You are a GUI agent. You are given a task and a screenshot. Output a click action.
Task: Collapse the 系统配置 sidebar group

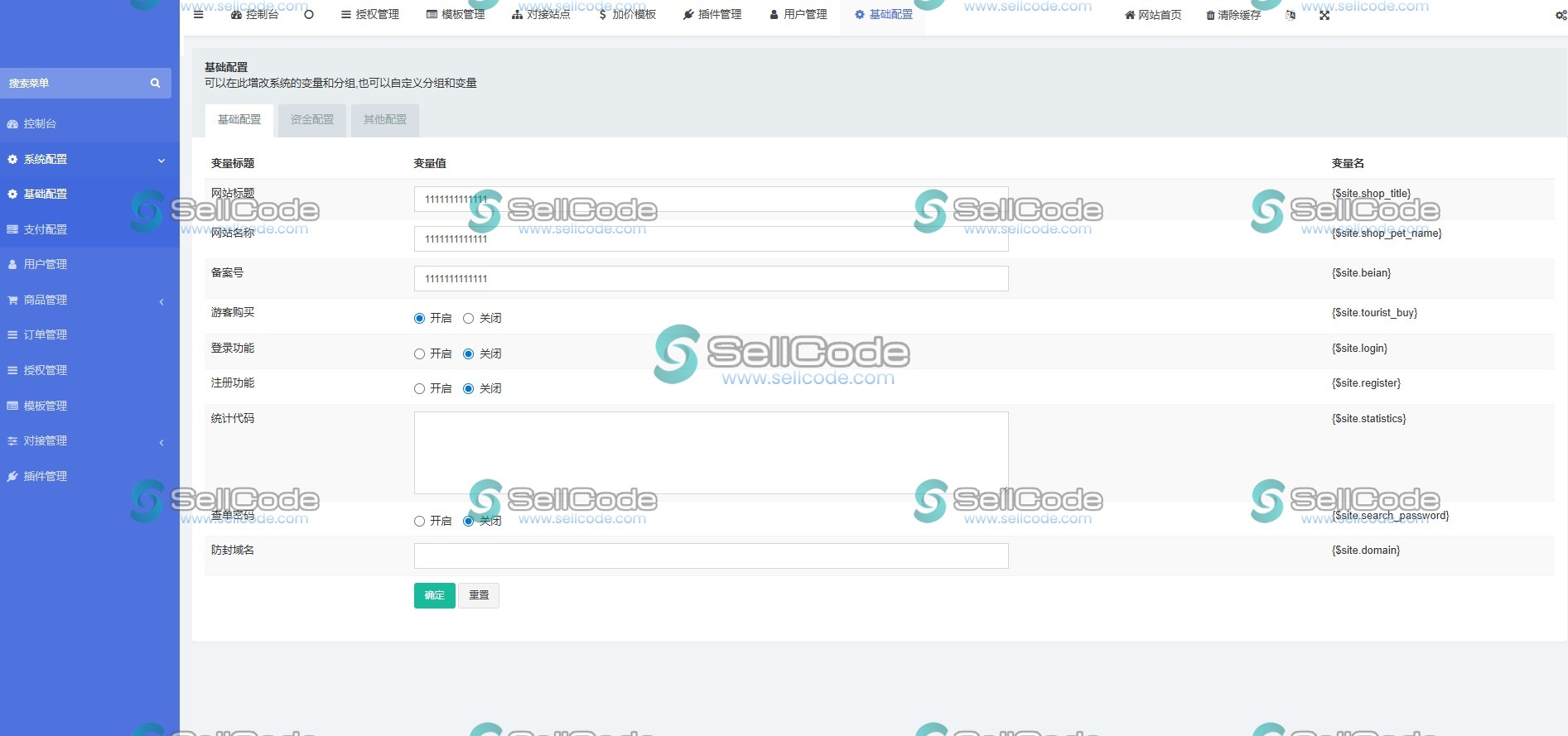[x=89, y=159]
